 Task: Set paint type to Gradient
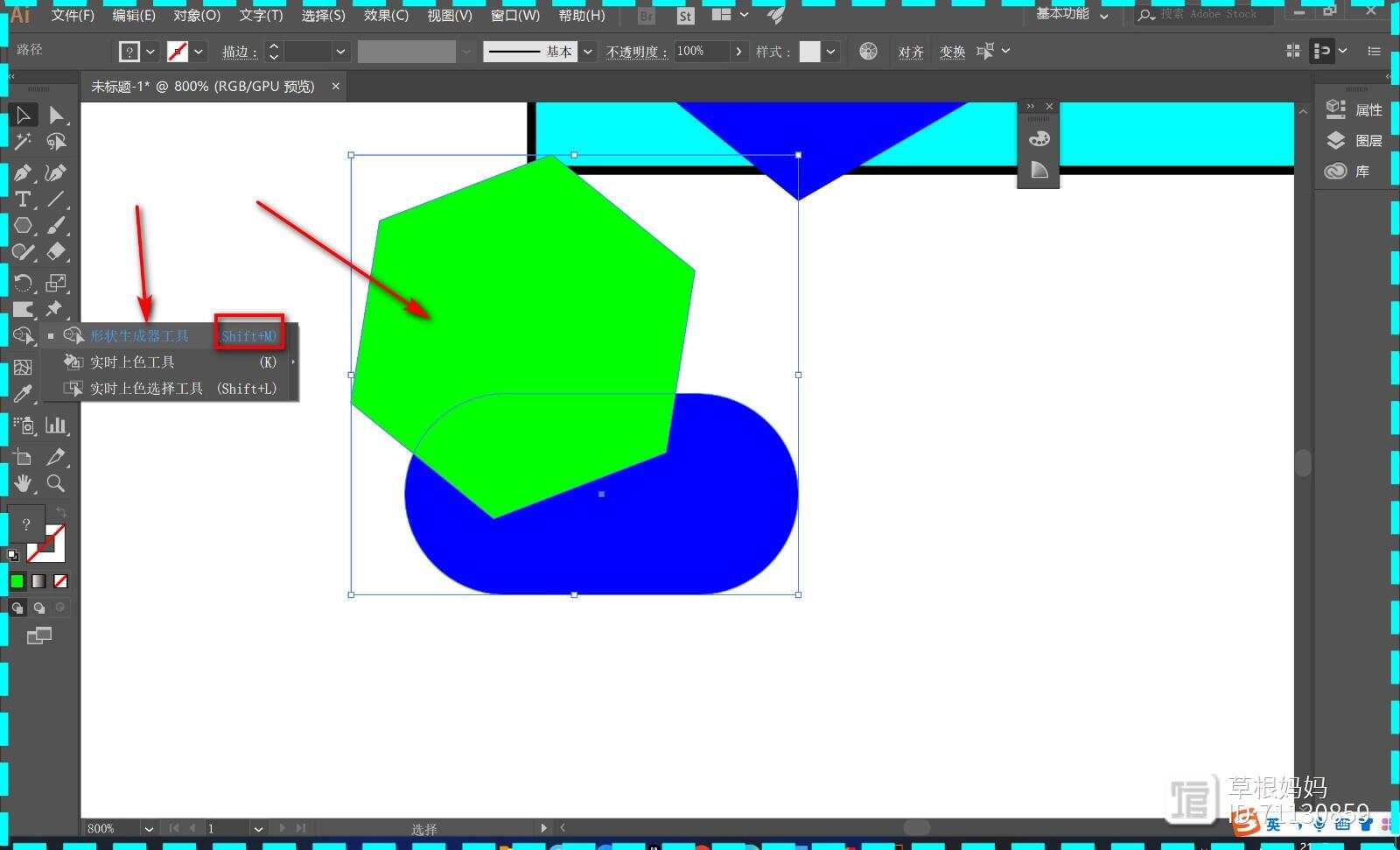(x=38, y=581)
